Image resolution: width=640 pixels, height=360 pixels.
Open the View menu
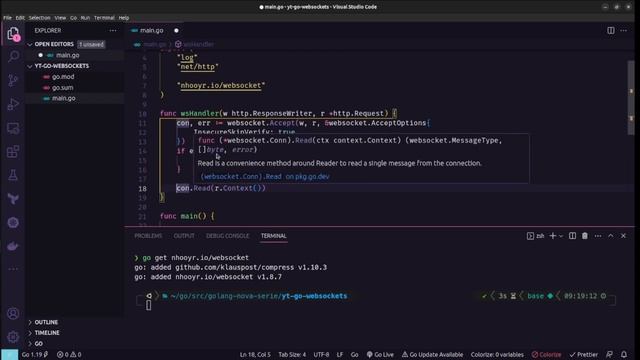coord(60,18)
